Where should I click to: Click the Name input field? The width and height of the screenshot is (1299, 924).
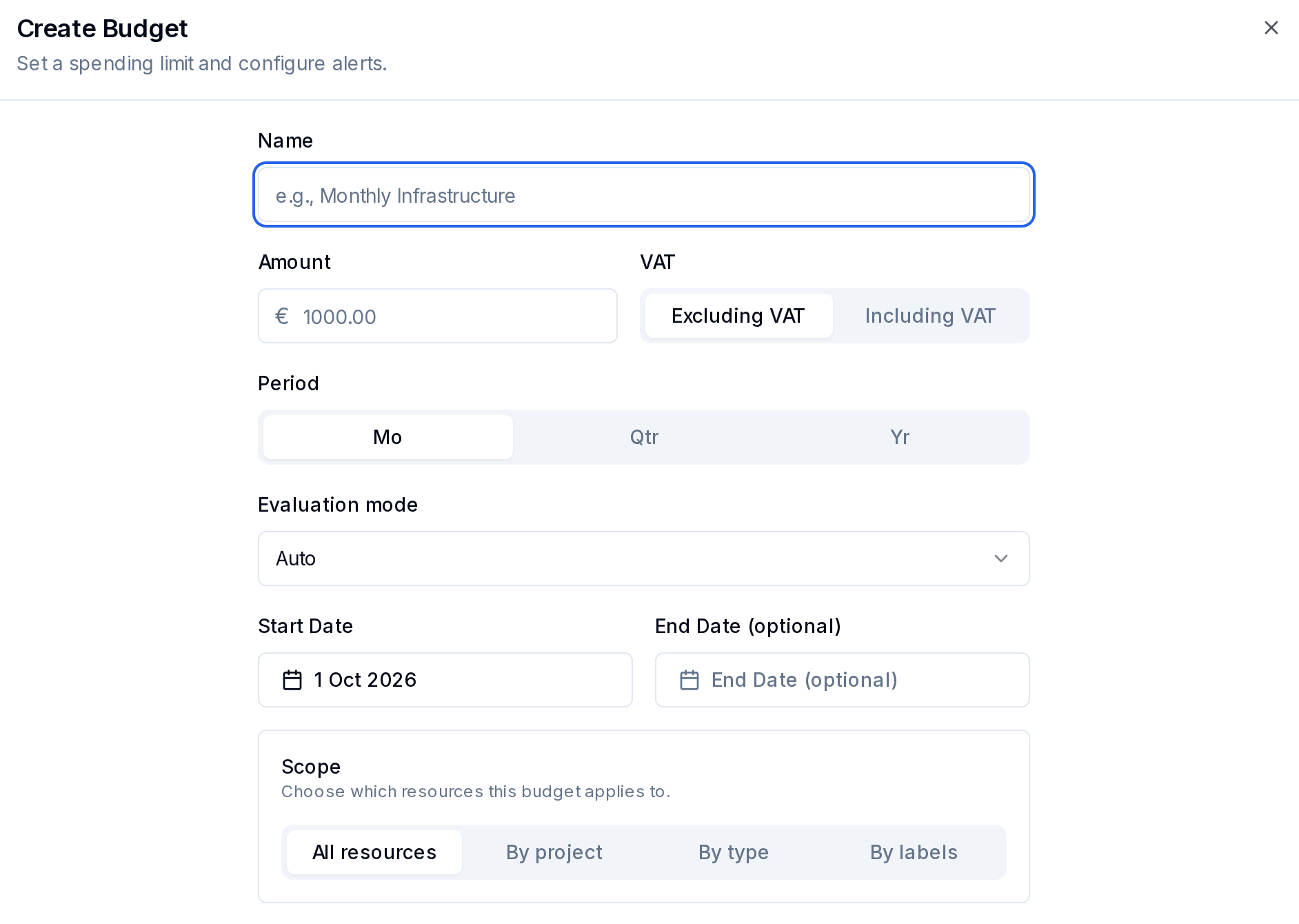coord(644,195)
